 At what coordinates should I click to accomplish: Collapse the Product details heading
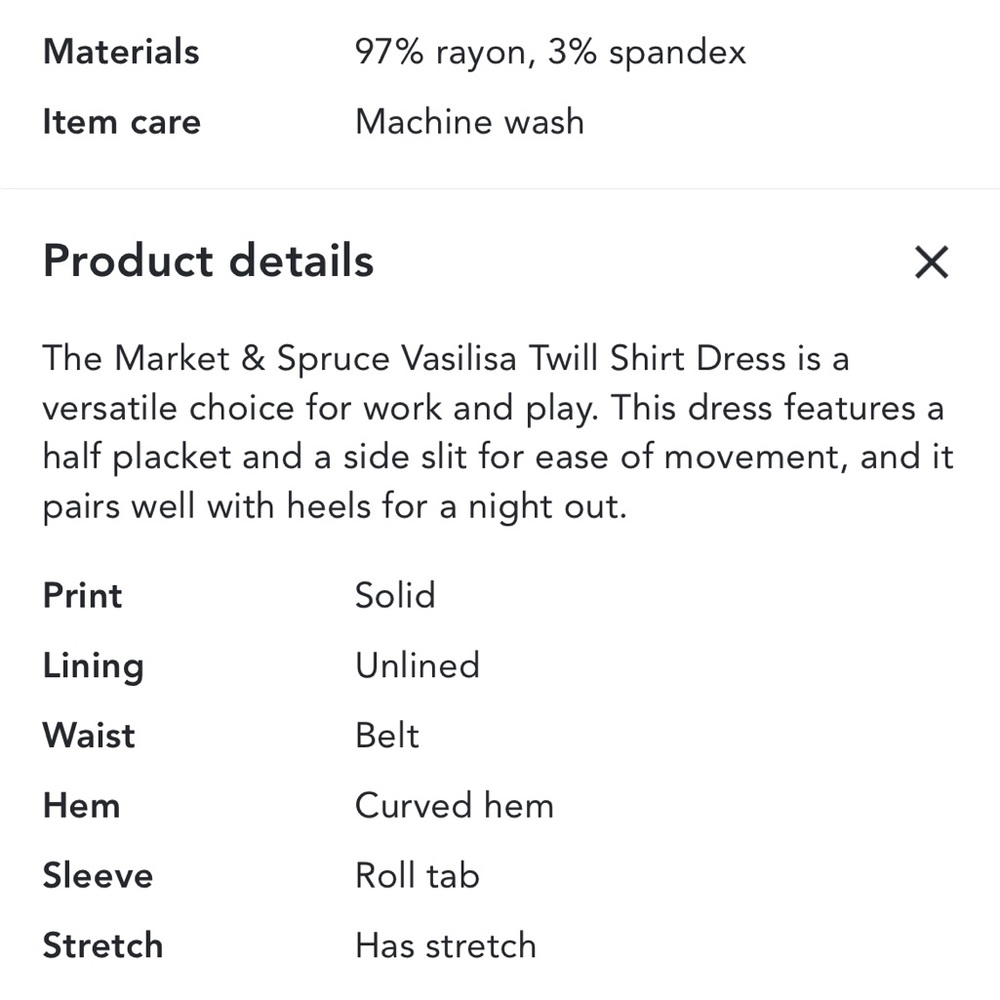[x=208, y=261]
